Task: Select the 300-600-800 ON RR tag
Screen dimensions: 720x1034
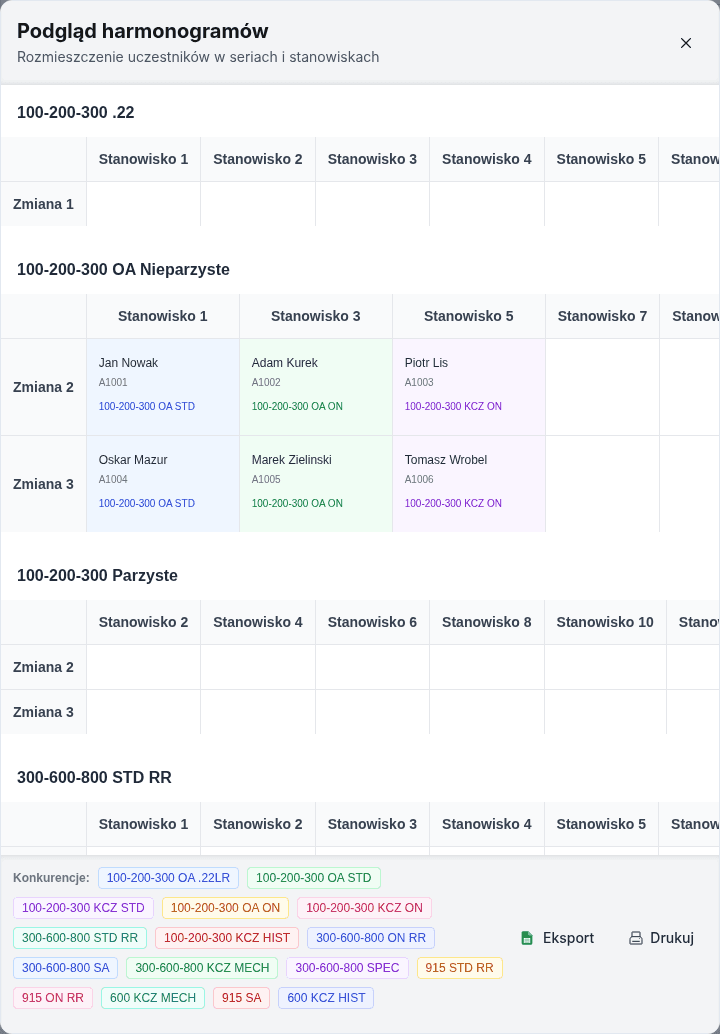Action: coord(371,938)
